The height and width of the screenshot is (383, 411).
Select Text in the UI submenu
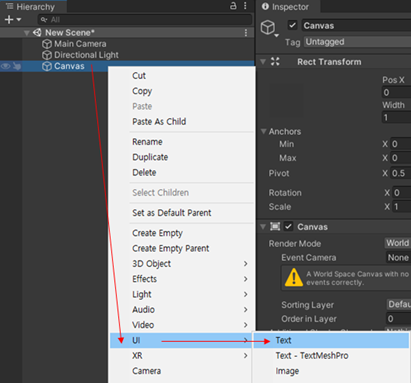[331, 340]
